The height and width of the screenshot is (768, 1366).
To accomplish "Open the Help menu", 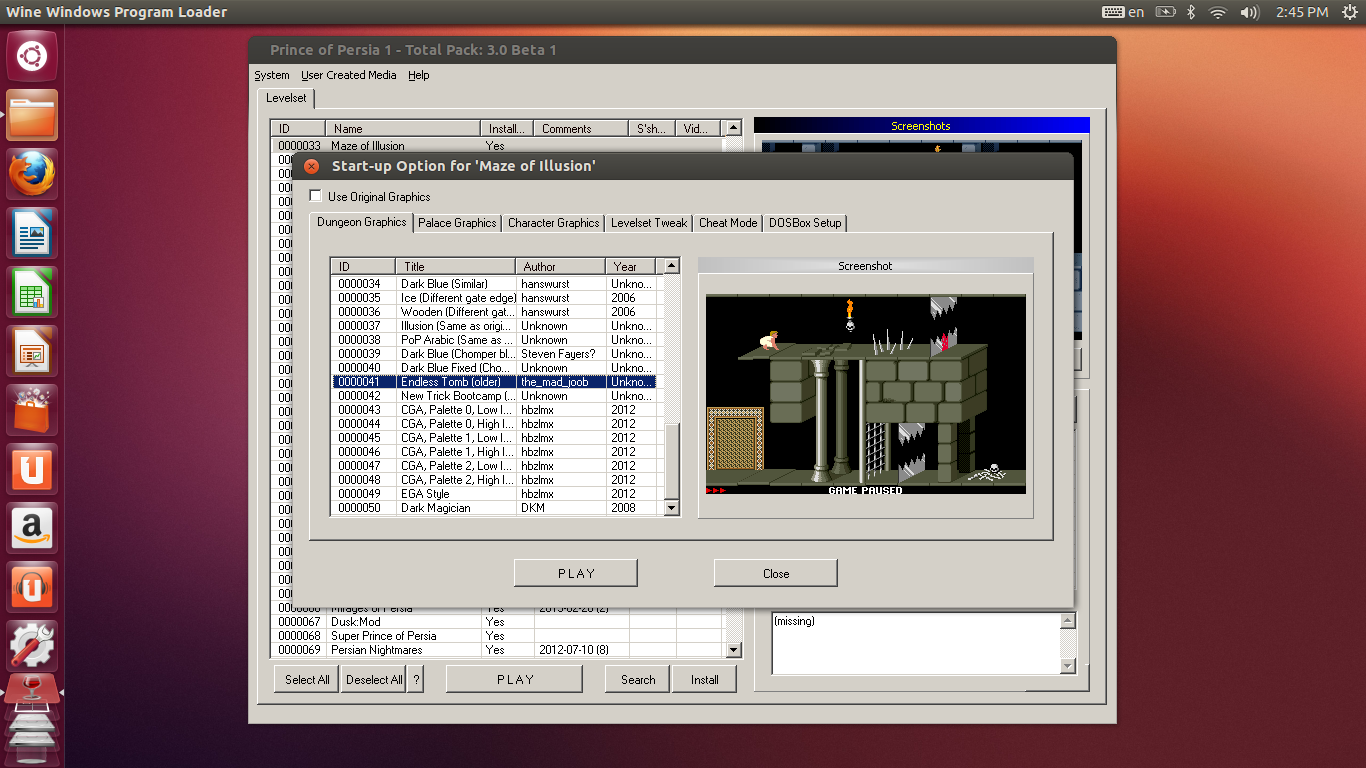I will (x=419, y=75).
